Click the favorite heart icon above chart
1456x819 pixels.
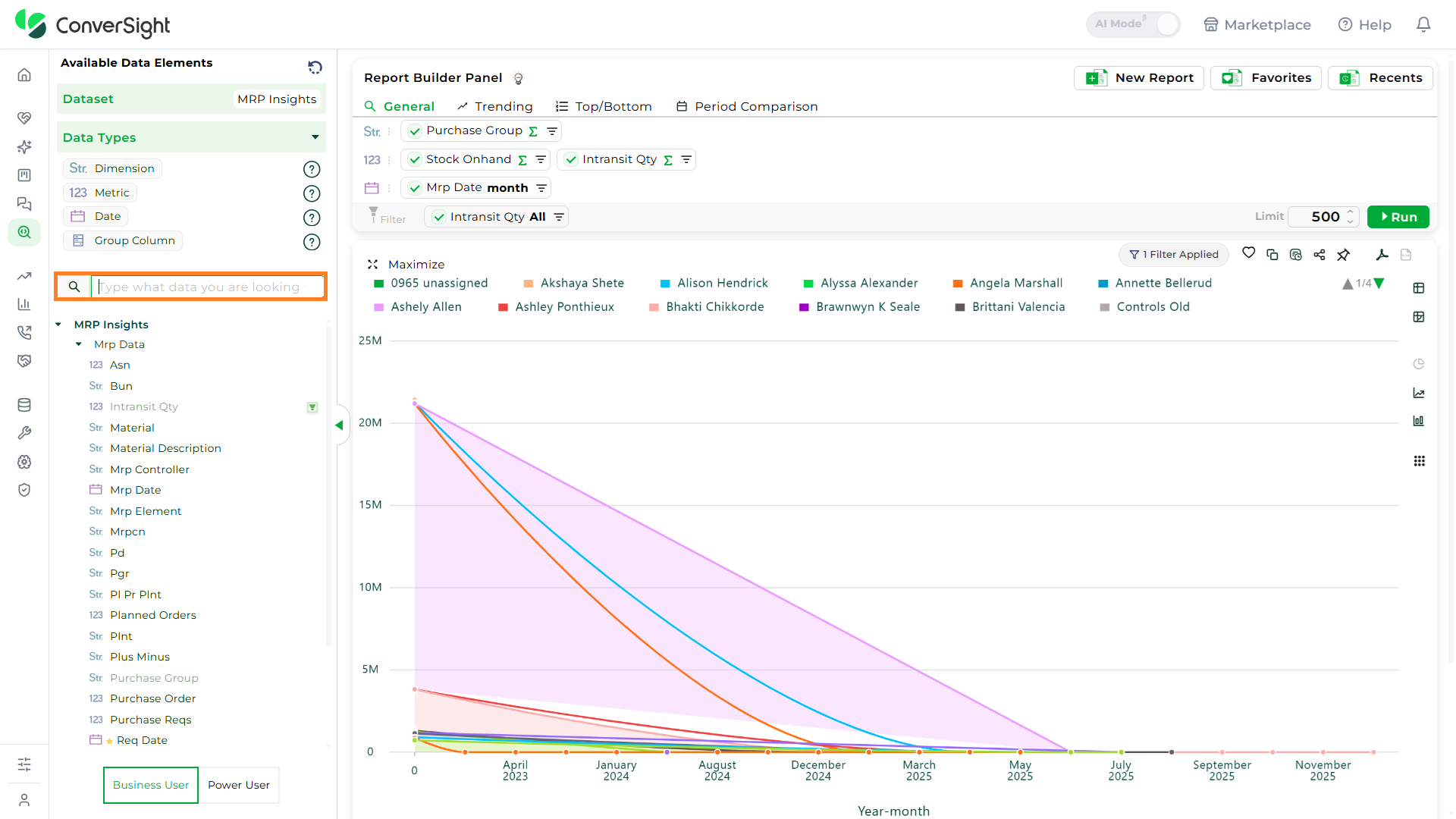click(1249, 253)
